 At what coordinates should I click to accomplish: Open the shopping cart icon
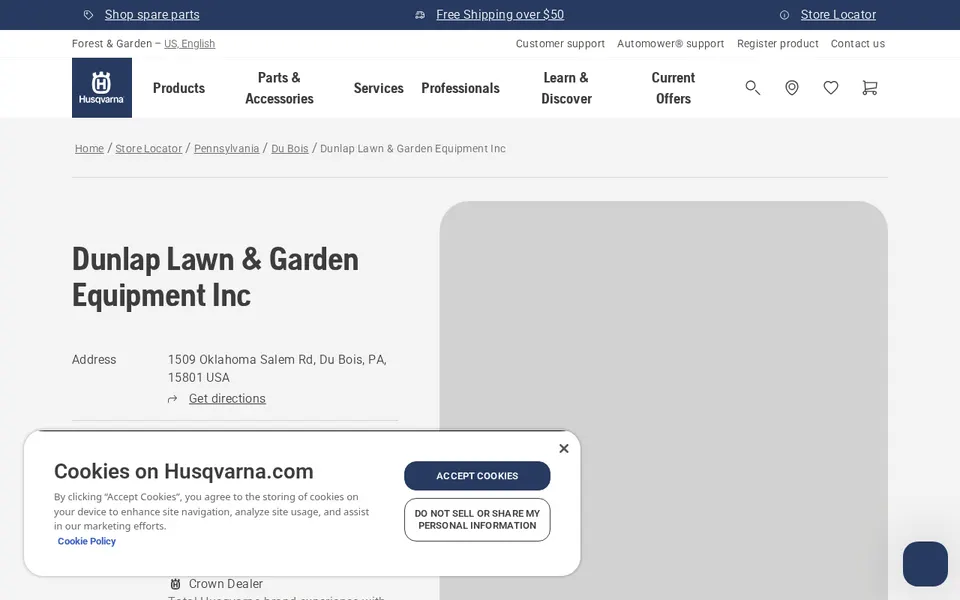pos(869,88)
